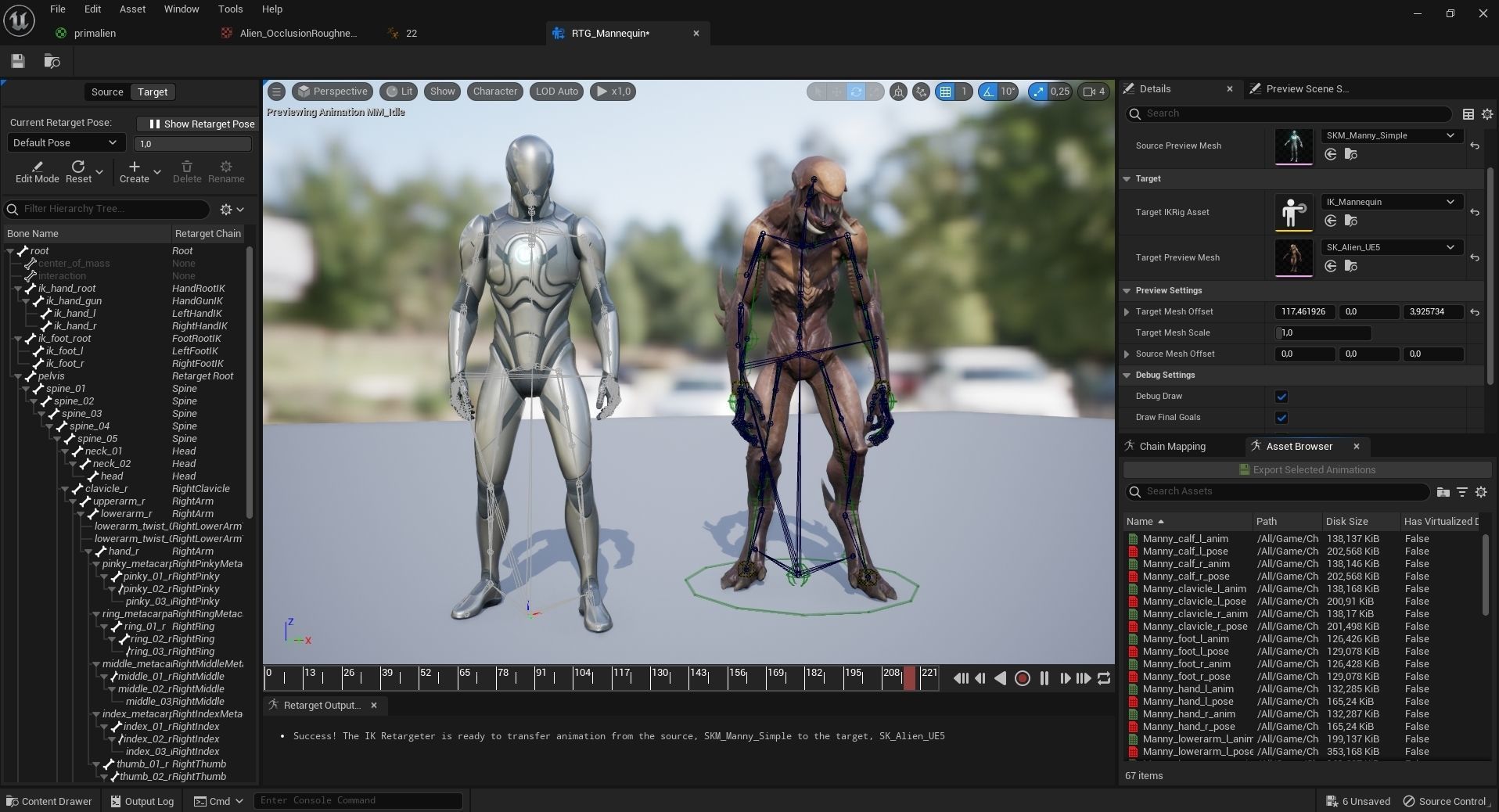The height and width of the screenshot is (812, 1499).
Task: Collapse the pelvis bone in hierarchy
Action: (x=18, y=376)
